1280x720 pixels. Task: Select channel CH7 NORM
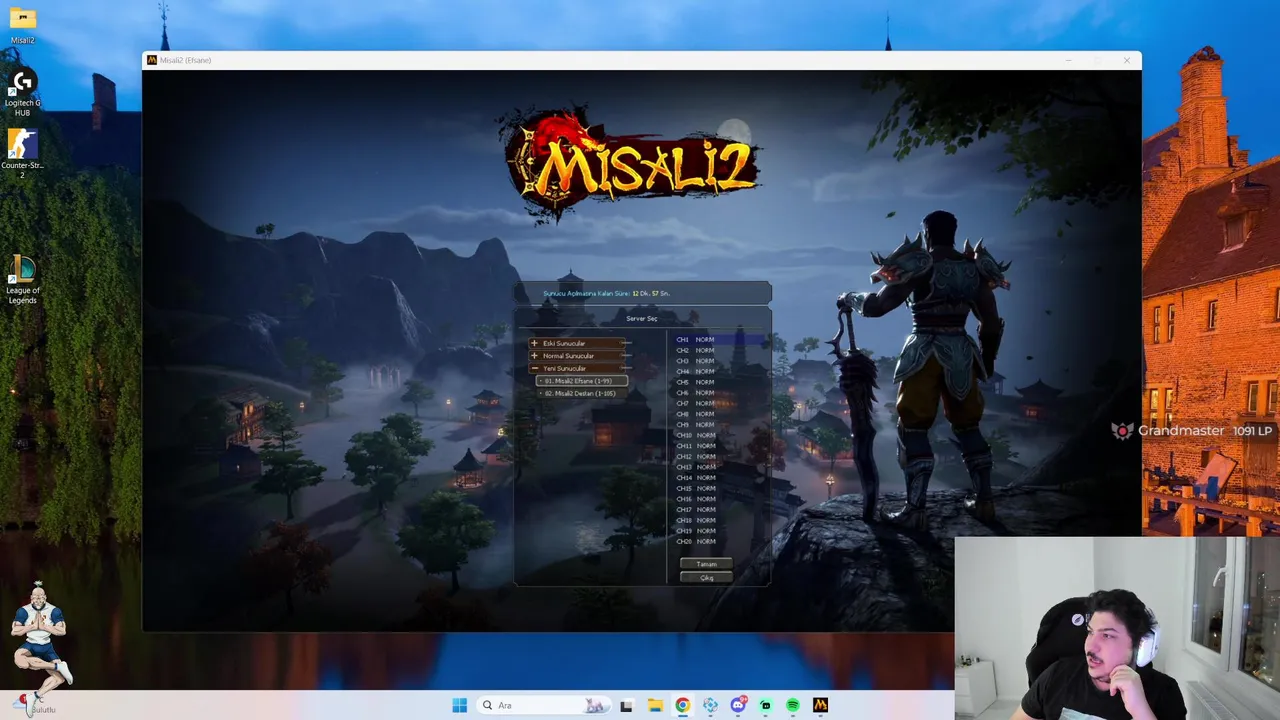718,403
